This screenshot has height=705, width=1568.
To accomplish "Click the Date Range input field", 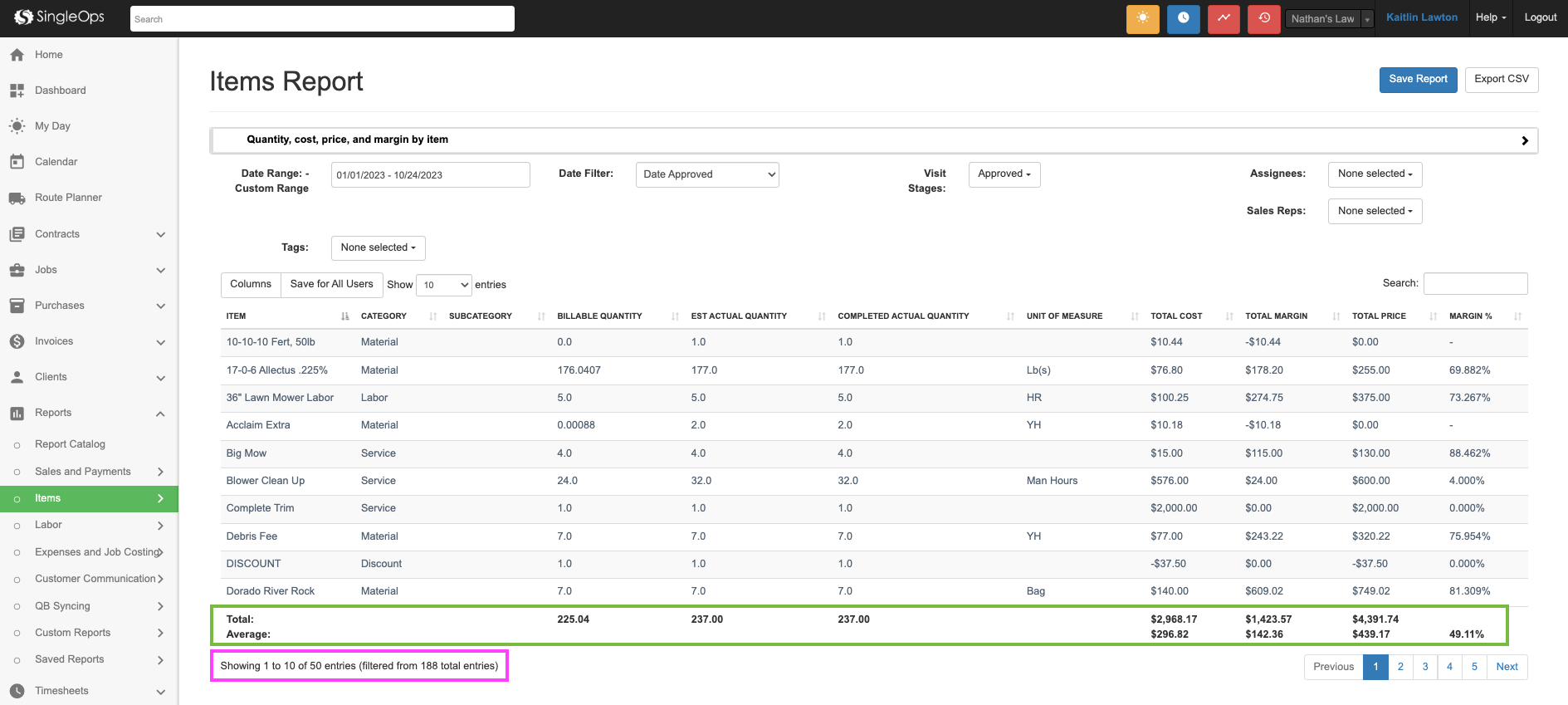I will [x=430, y=175].
